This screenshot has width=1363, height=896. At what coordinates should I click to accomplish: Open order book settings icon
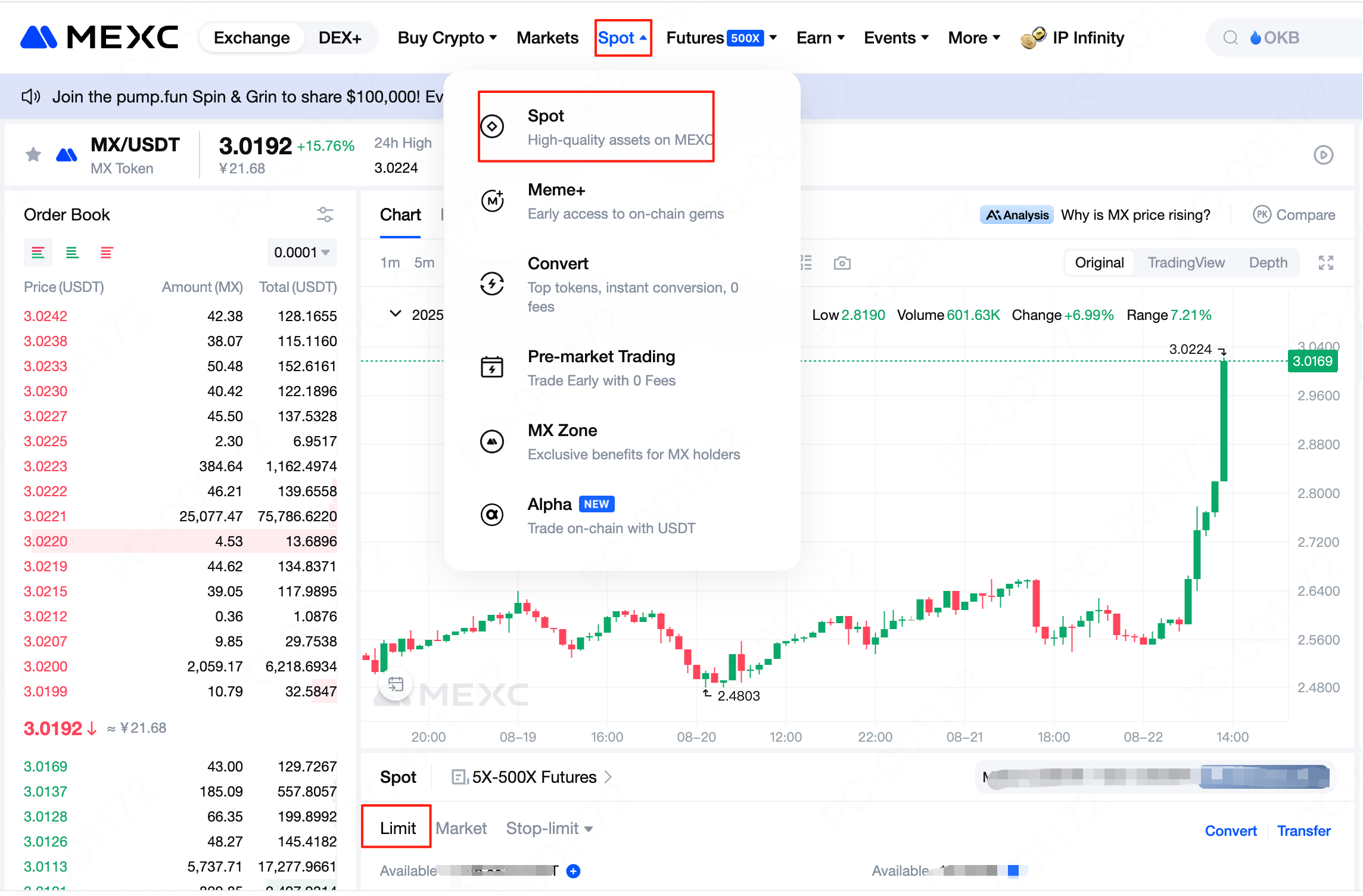[x=325, y=214]
